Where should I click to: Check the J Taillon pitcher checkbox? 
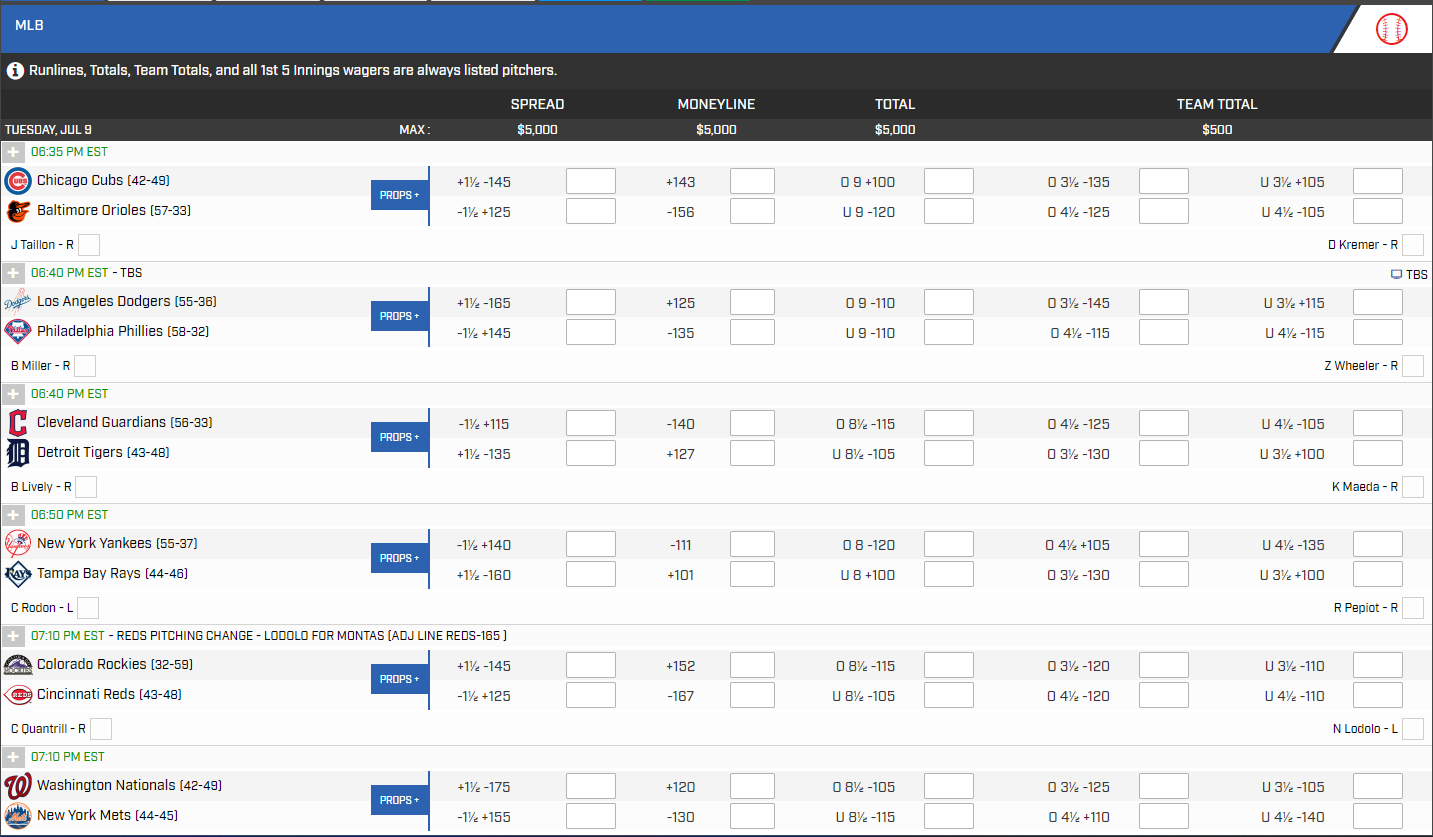point(89,245)
